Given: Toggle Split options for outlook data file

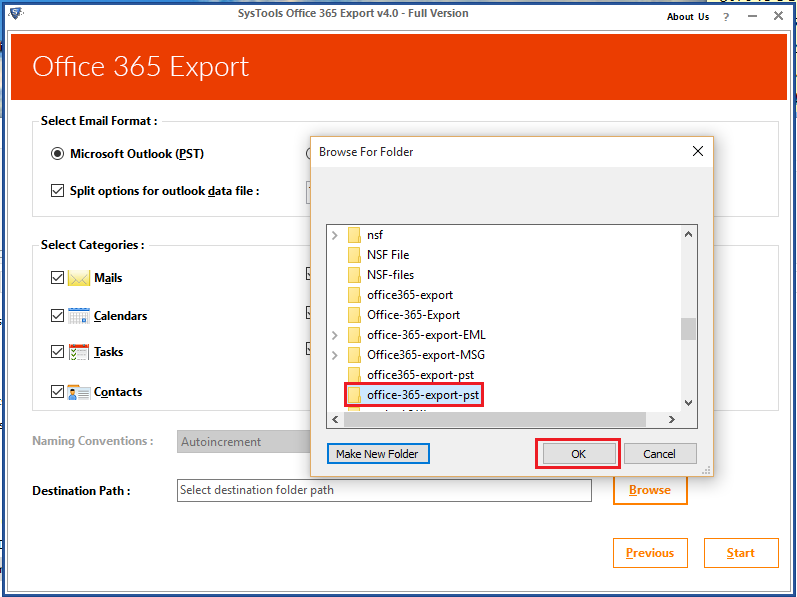Looking at the screenshot, I should point(57,191).
